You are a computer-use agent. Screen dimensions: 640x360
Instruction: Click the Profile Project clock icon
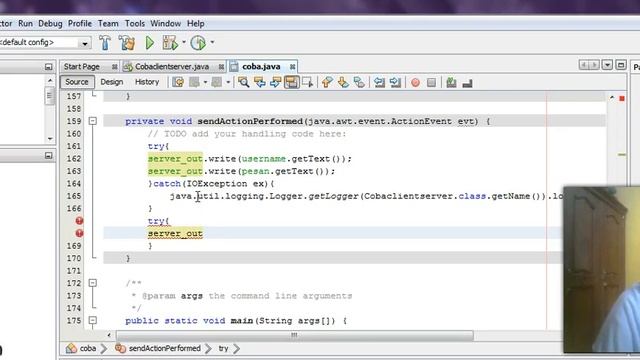[198, 42]
